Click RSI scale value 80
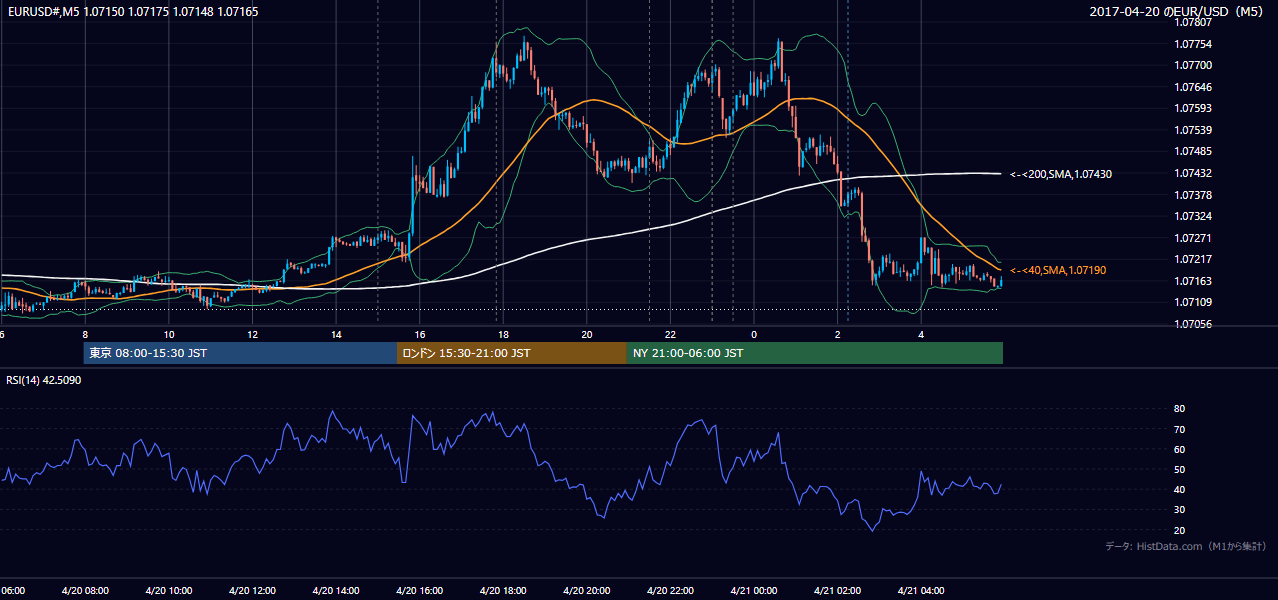The width and height of the screenshot is (1278, 600). 1180,409
